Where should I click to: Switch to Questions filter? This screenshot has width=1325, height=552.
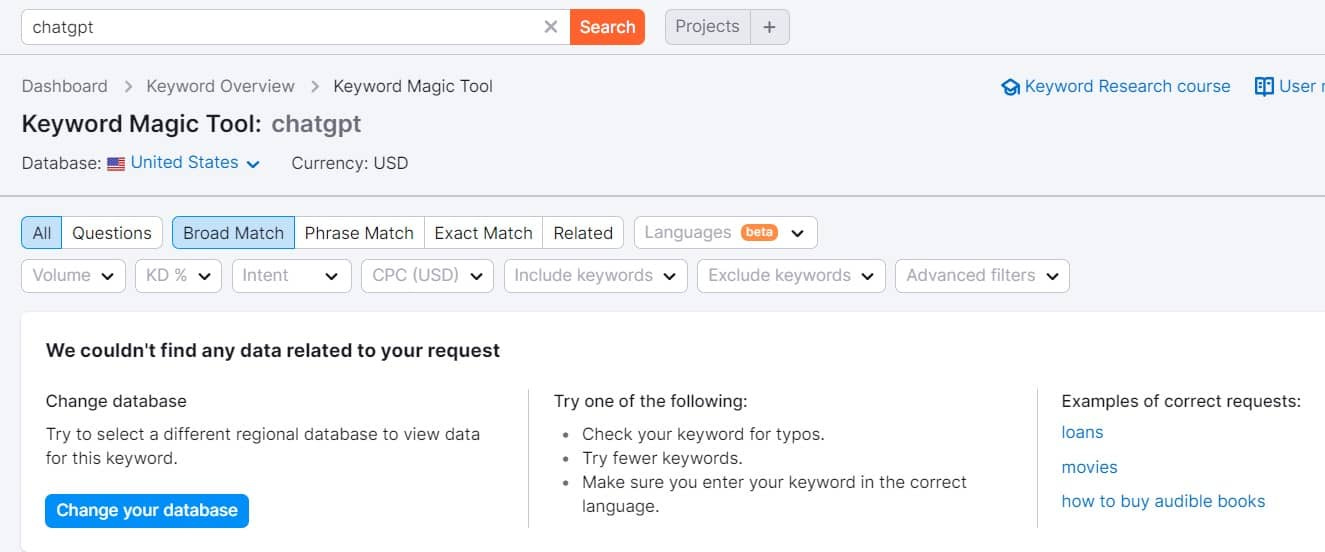click(112, 233)
